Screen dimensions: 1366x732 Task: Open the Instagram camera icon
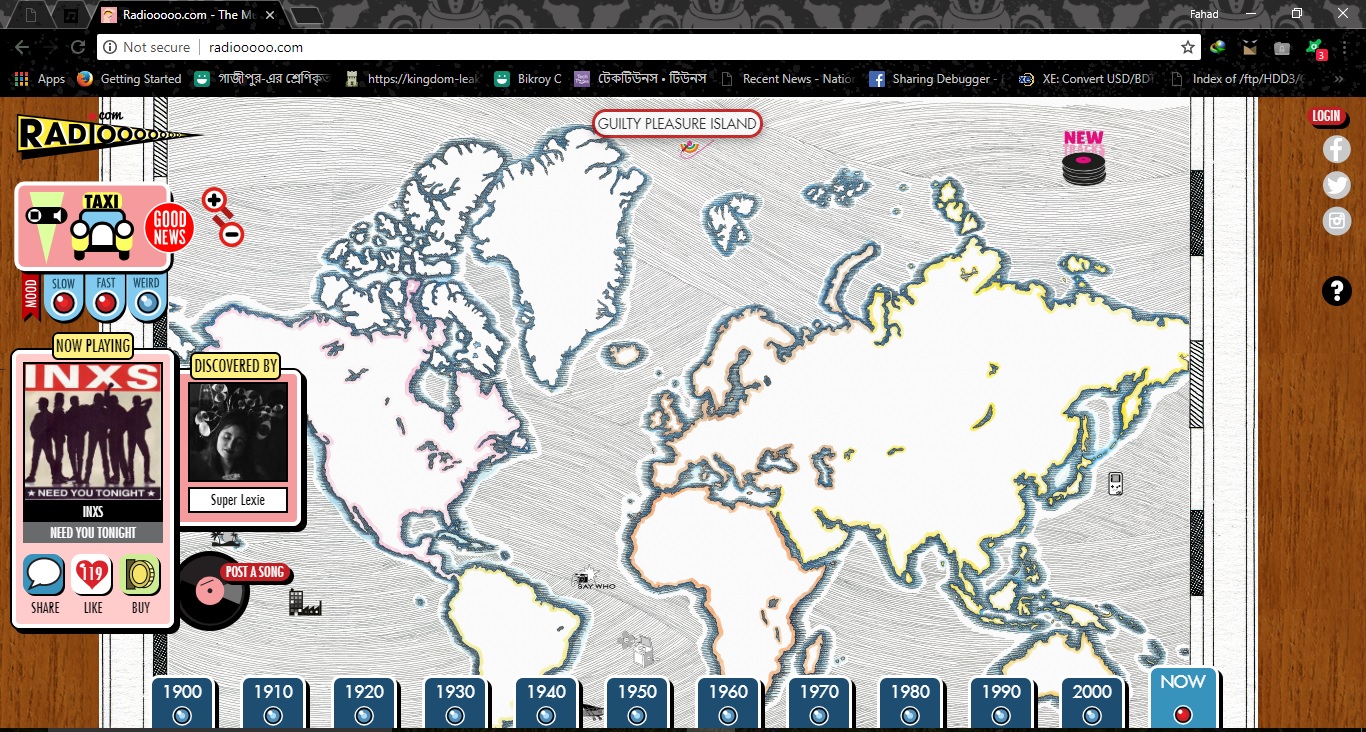pos(1337,220)
